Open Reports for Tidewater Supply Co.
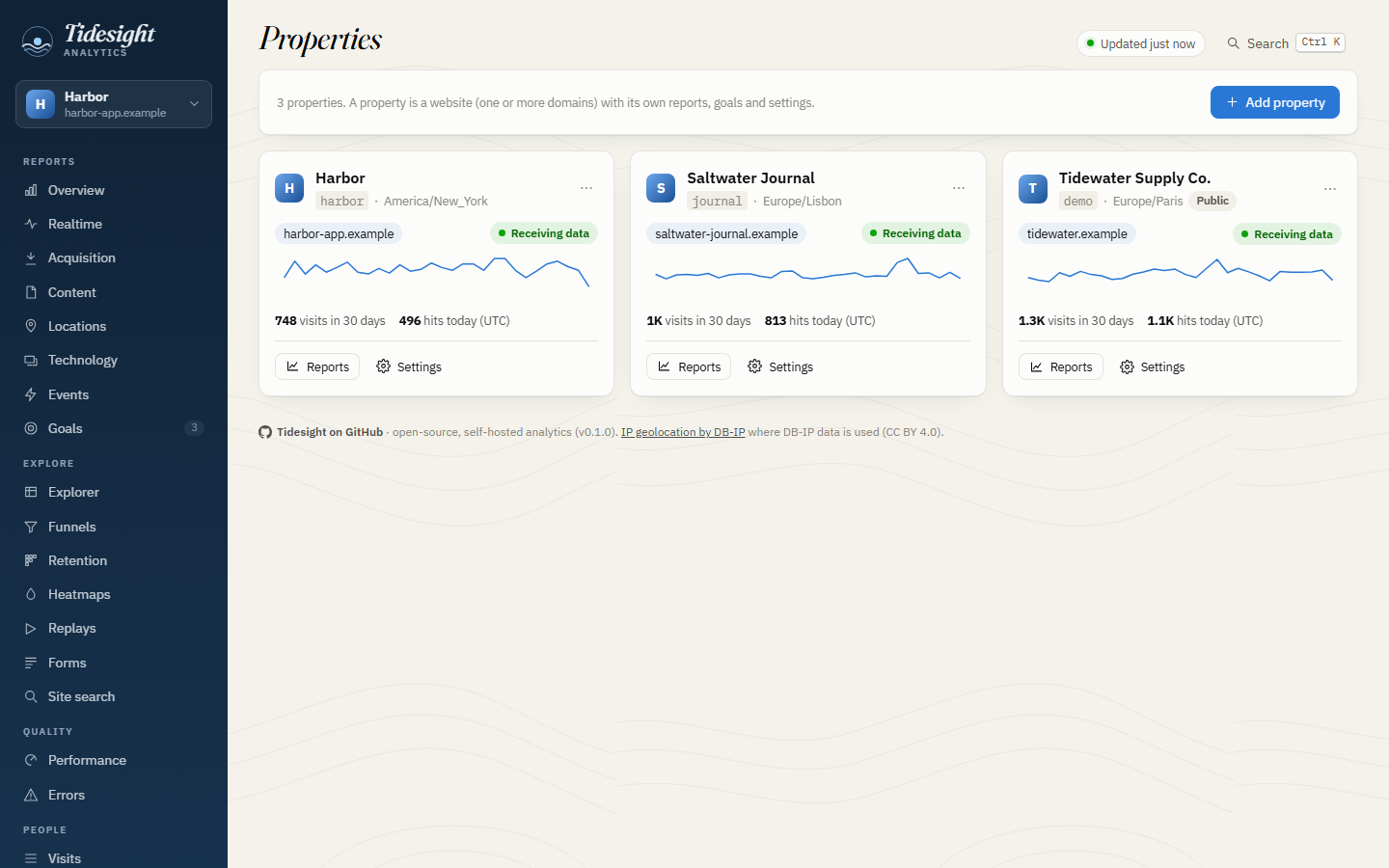 (x=1061, y=366)
